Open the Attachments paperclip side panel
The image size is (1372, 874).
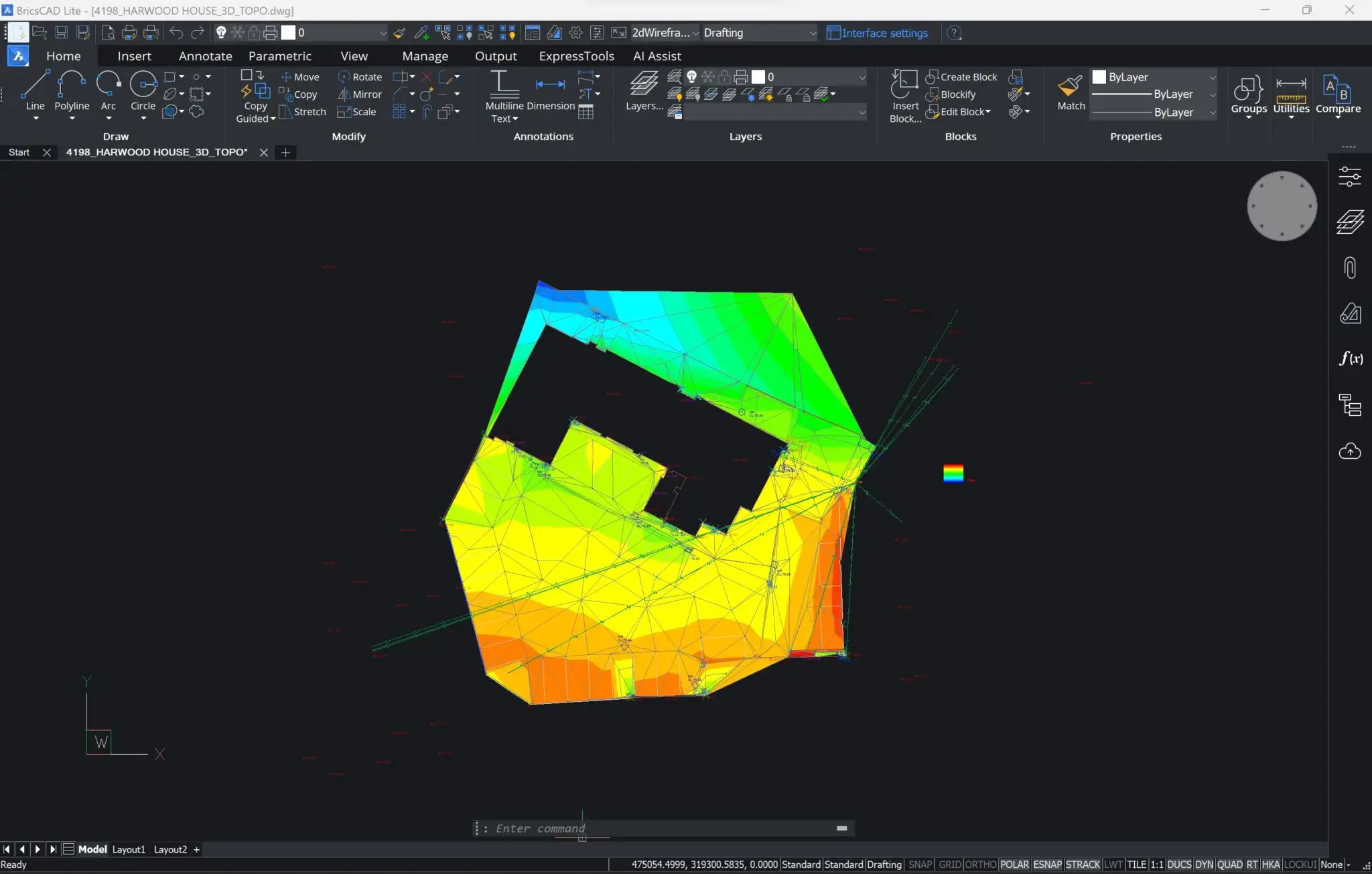pos(1349,268)
